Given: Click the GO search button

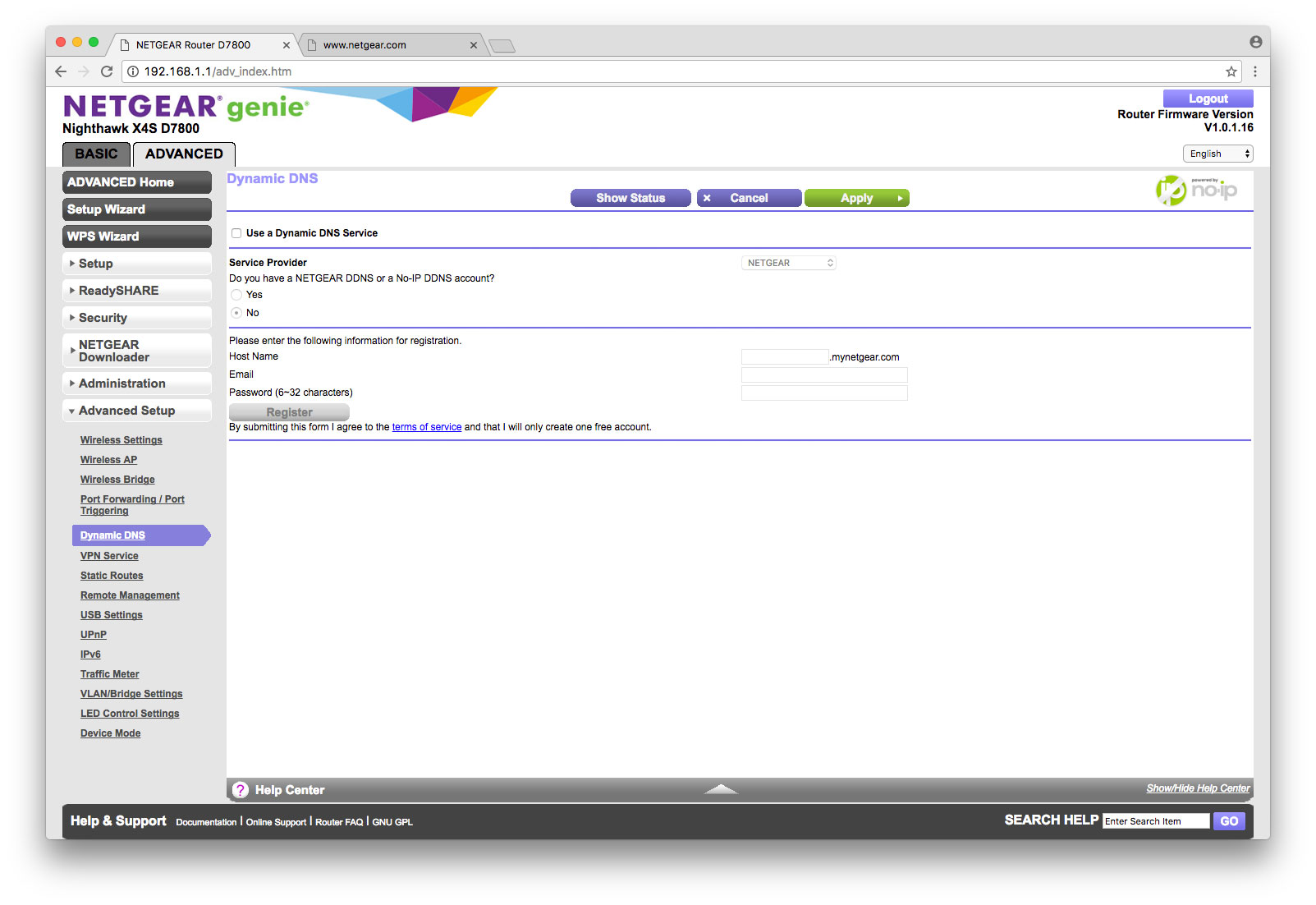Looking at the screenshot, I should (x=1229, y=821).
